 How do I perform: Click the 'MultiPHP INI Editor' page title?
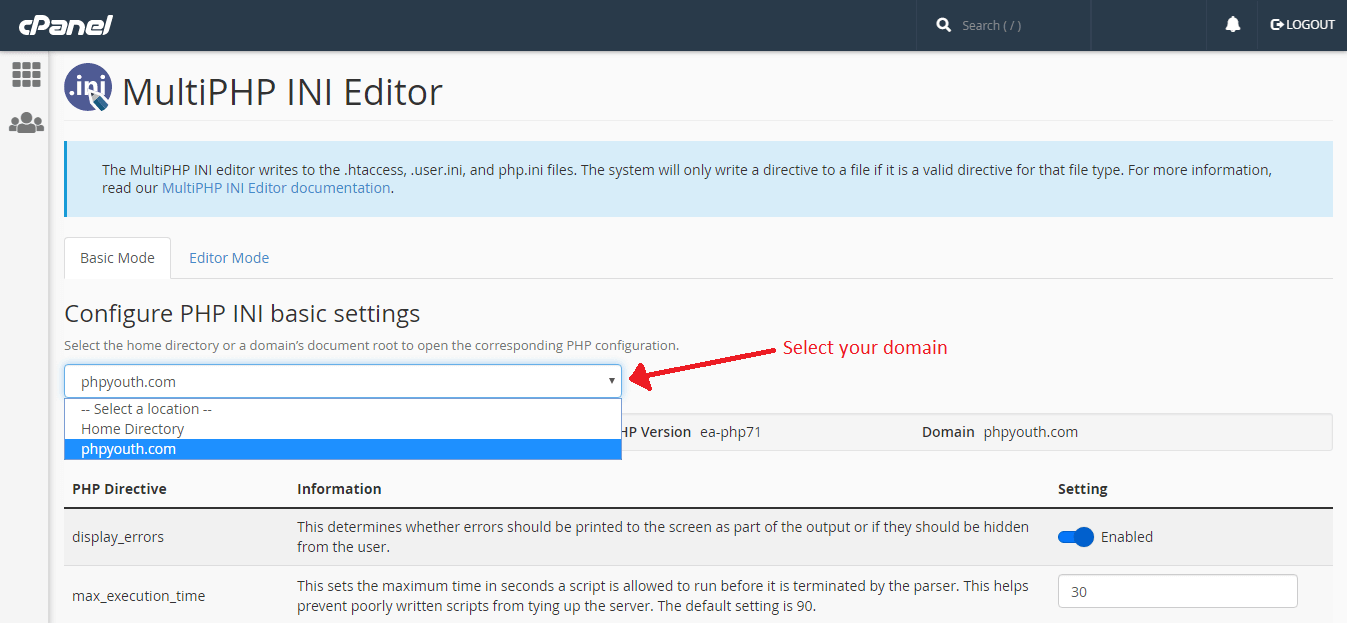[282, 92]
